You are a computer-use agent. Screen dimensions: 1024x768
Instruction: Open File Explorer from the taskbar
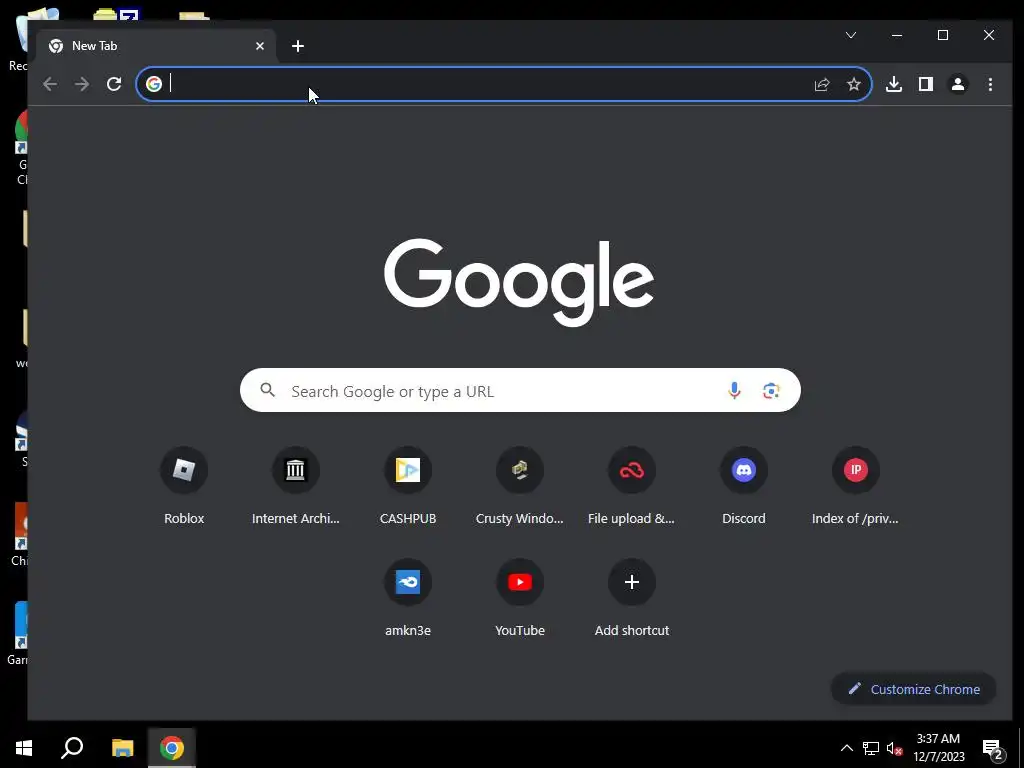122,748
